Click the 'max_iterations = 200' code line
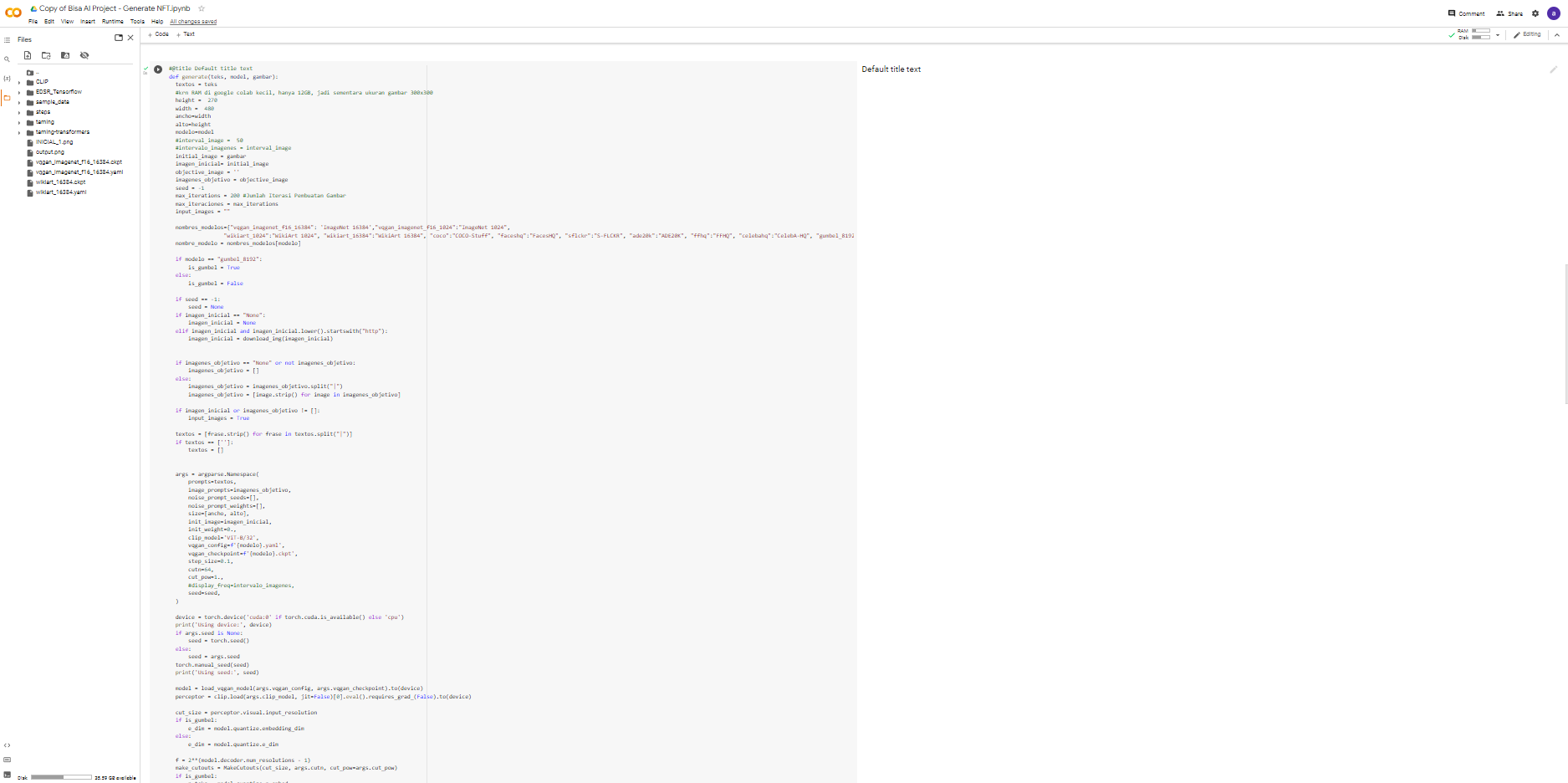Screen dimensions: 1568x783 pos(261,196)
